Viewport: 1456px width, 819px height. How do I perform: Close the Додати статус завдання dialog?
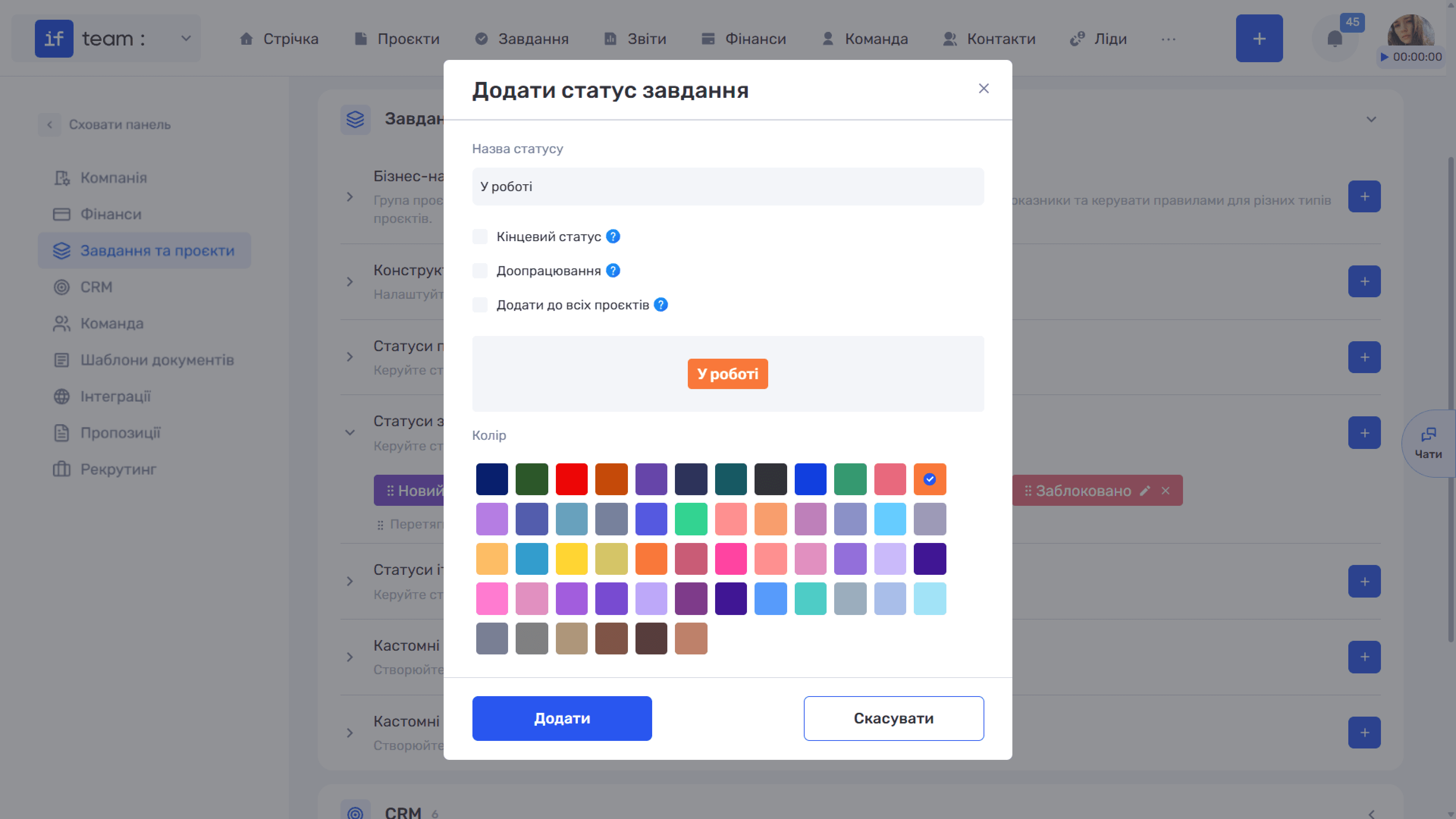[x=984, y=88]
